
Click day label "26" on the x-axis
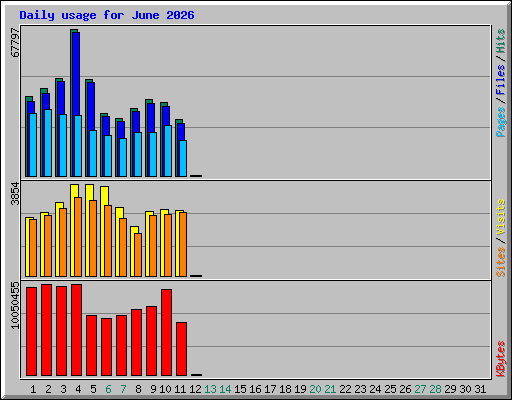pyautogui.click(x=405, y=389)
